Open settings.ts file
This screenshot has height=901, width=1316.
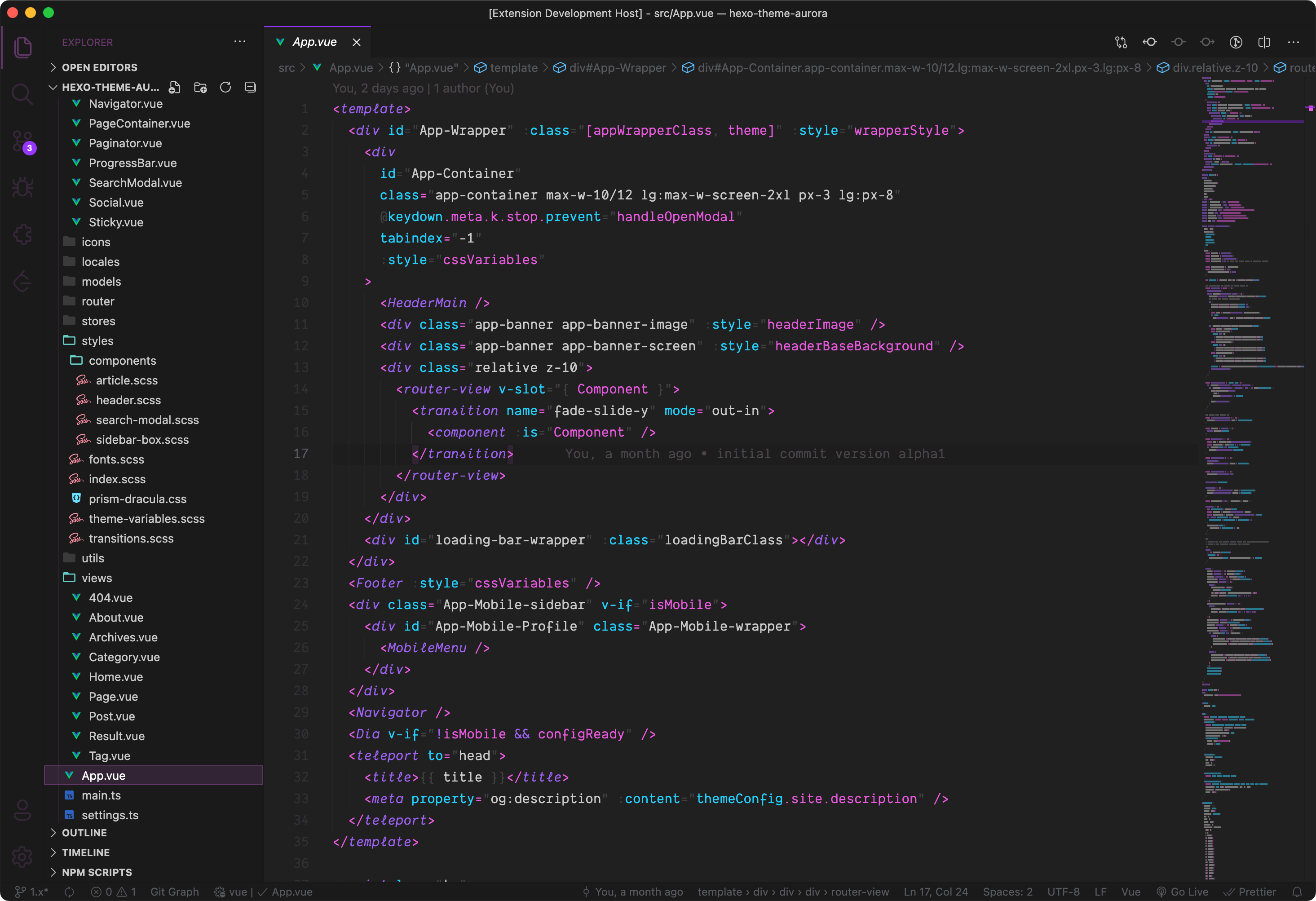pyautogui.click(x=154, y=815)
